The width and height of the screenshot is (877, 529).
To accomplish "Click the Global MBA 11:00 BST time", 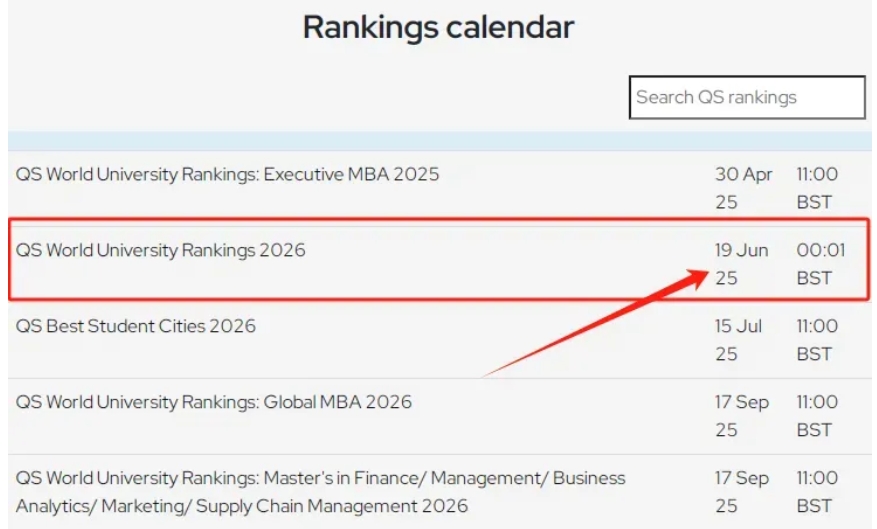I will 816,415.
